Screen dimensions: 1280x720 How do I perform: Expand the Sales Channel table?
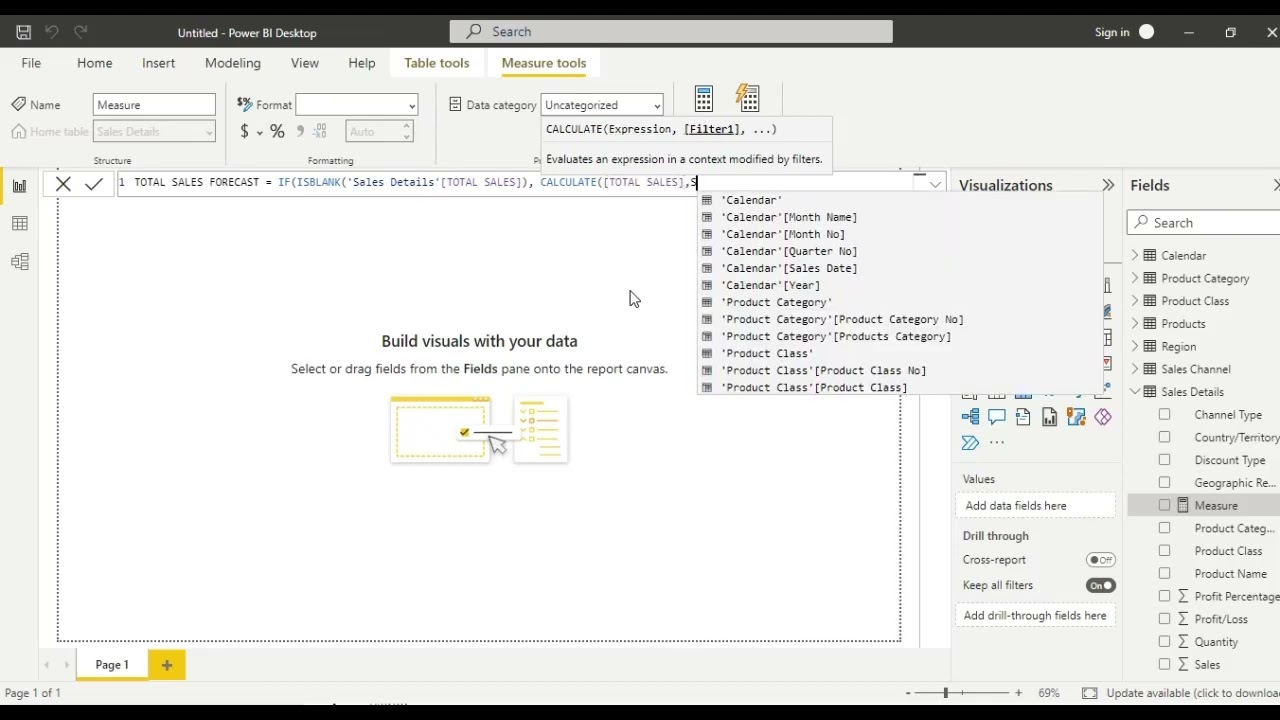1135,369
